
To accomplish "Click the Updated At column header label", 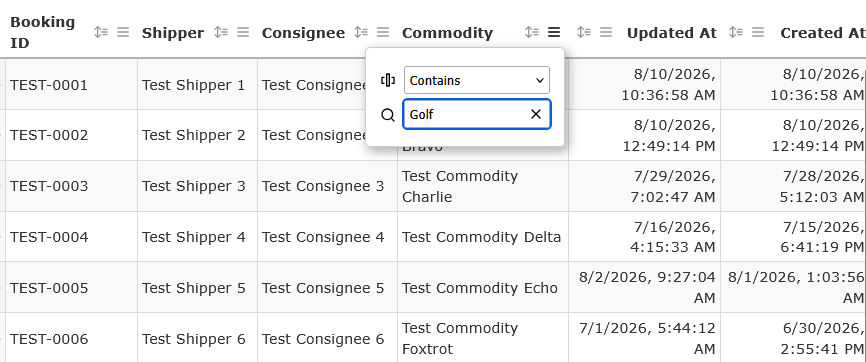I will point(672,33).
